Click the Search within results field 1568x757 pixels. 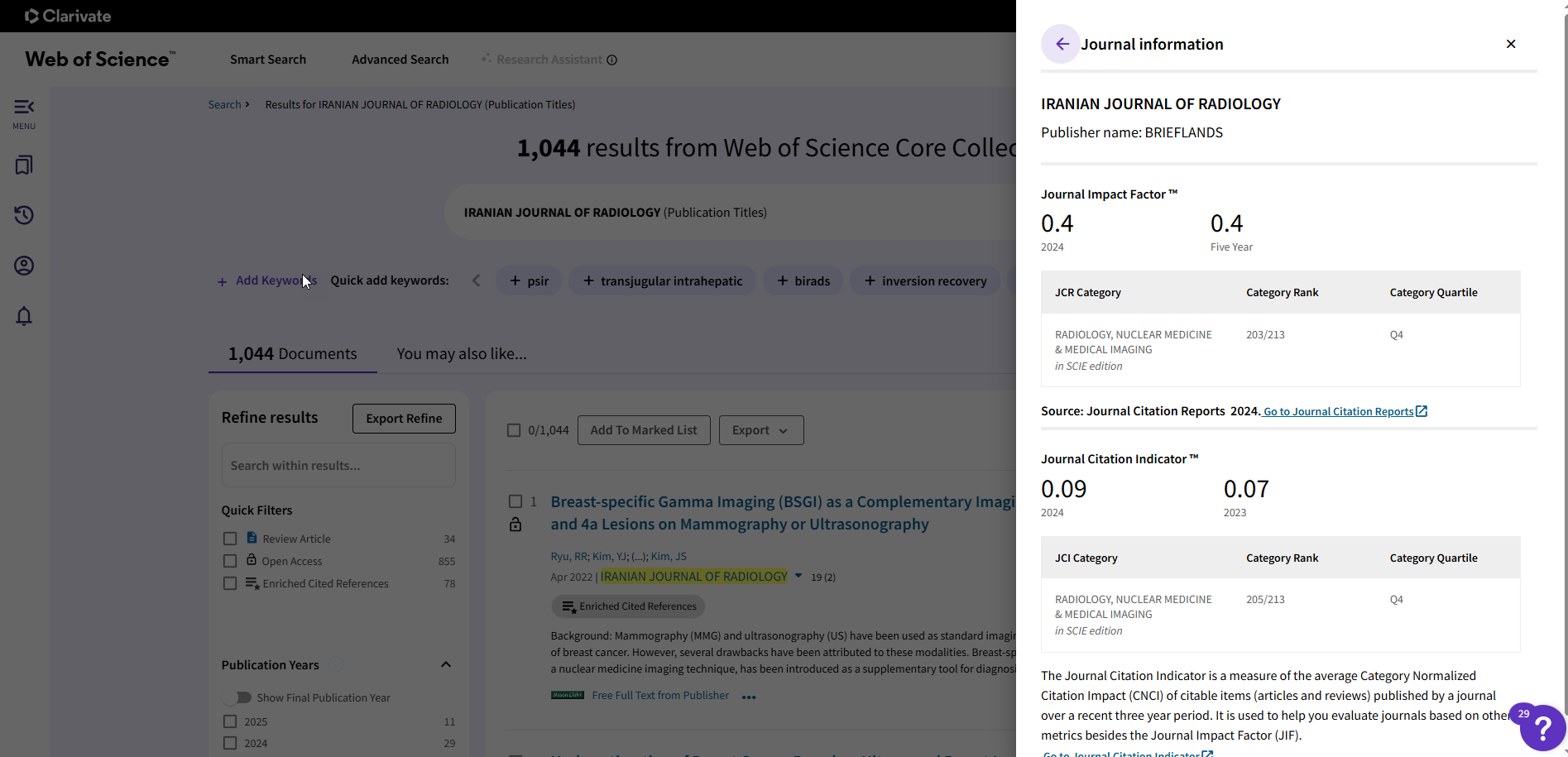pyautogui.click(x=338, y=466)
